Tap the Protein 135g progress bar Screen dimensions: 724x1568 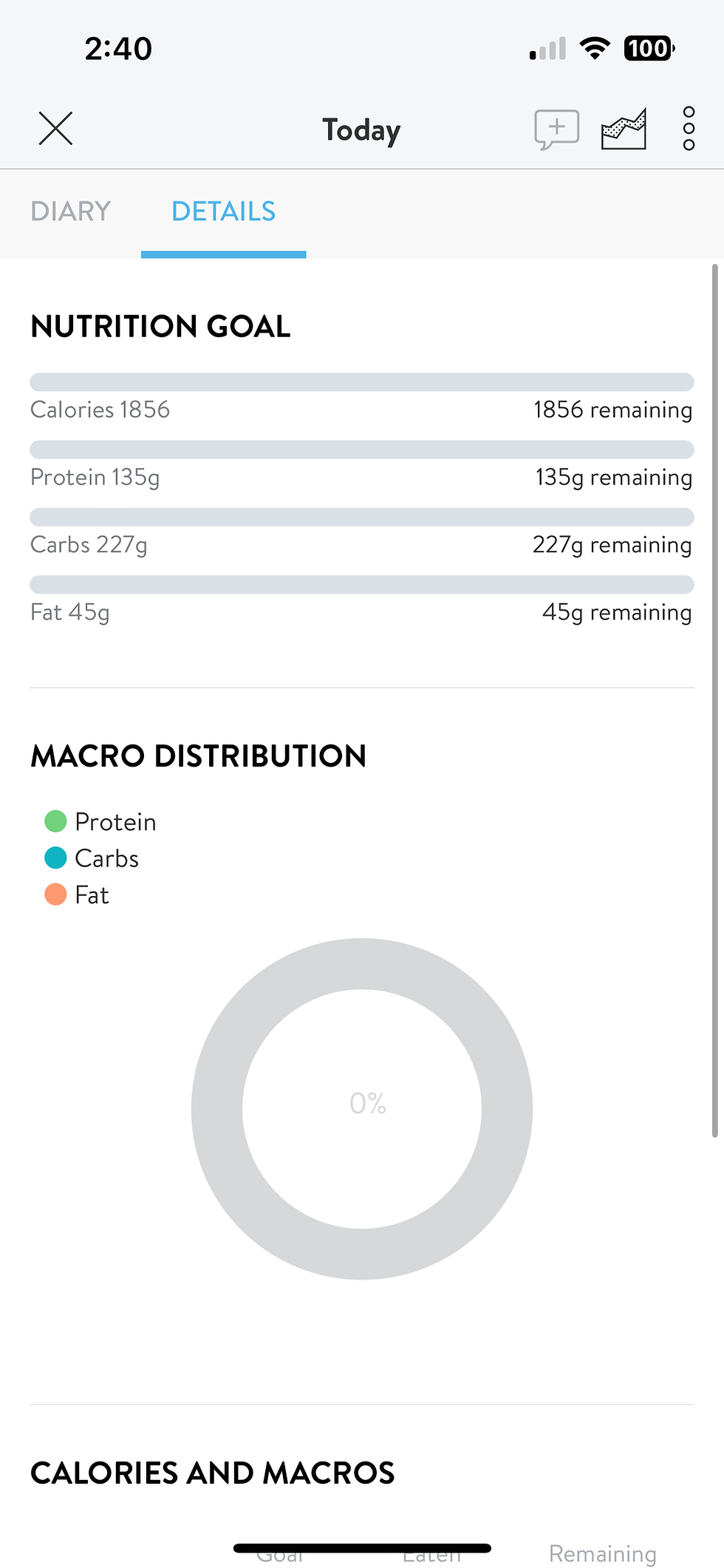click(x=362, y=449)
